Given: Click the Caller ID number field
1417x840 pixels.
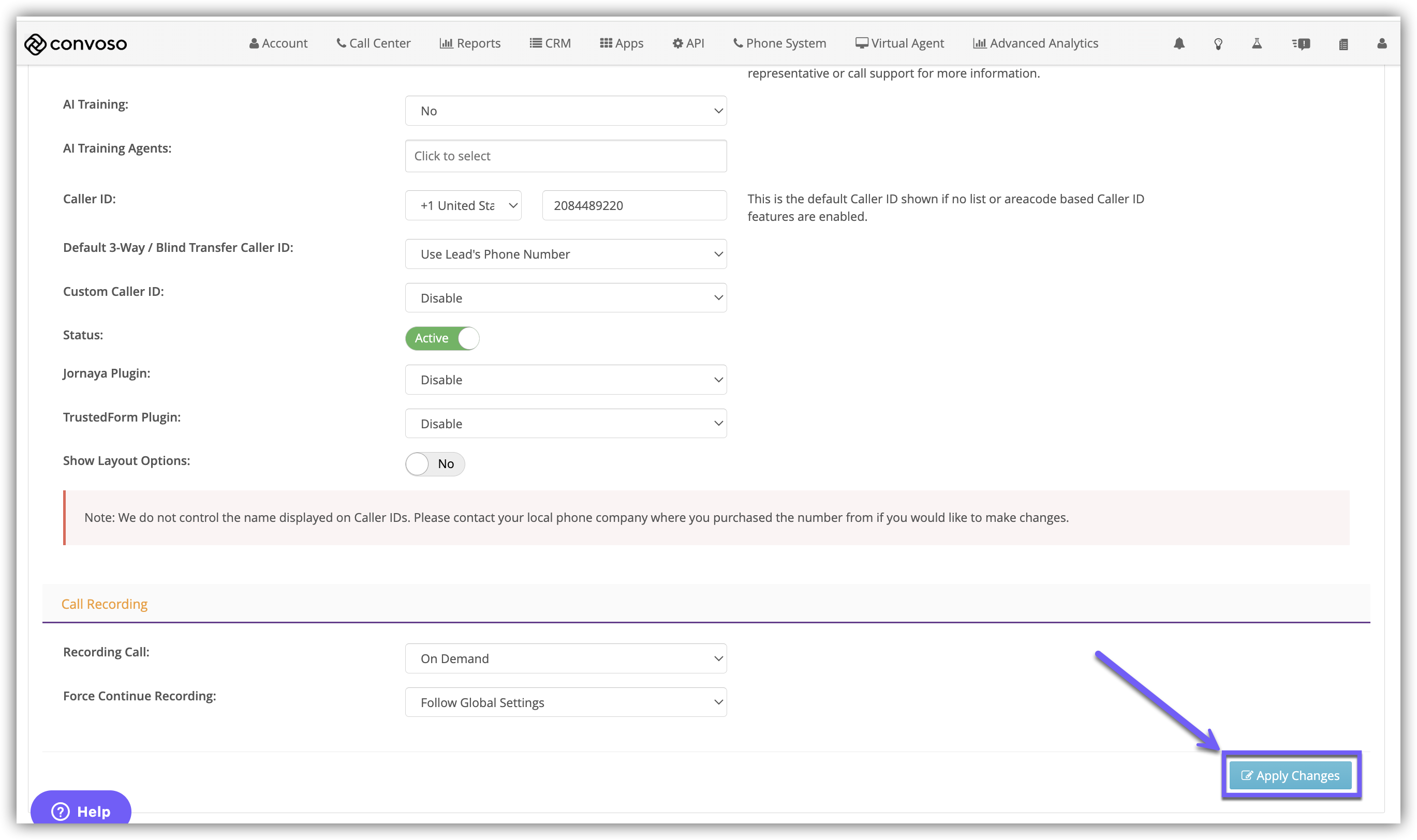Looking at the screenshot, I should tap(634, 205).
